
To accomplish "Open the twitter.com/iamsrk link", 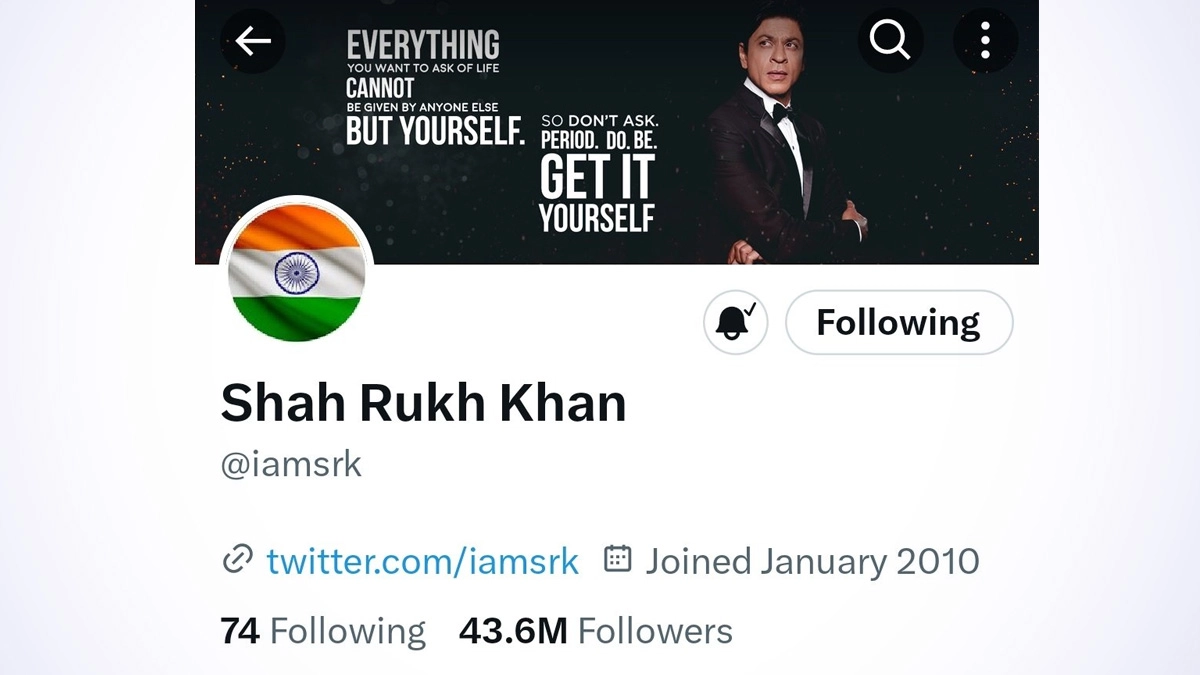I will (422, 560).
